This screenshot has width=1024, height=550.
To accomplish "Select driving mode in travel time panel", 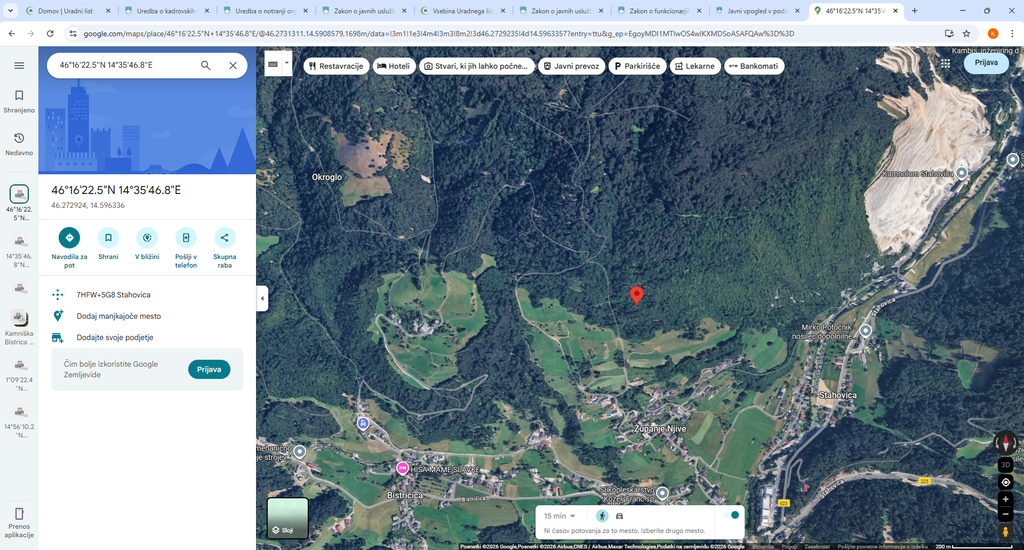I will point(619,516).
